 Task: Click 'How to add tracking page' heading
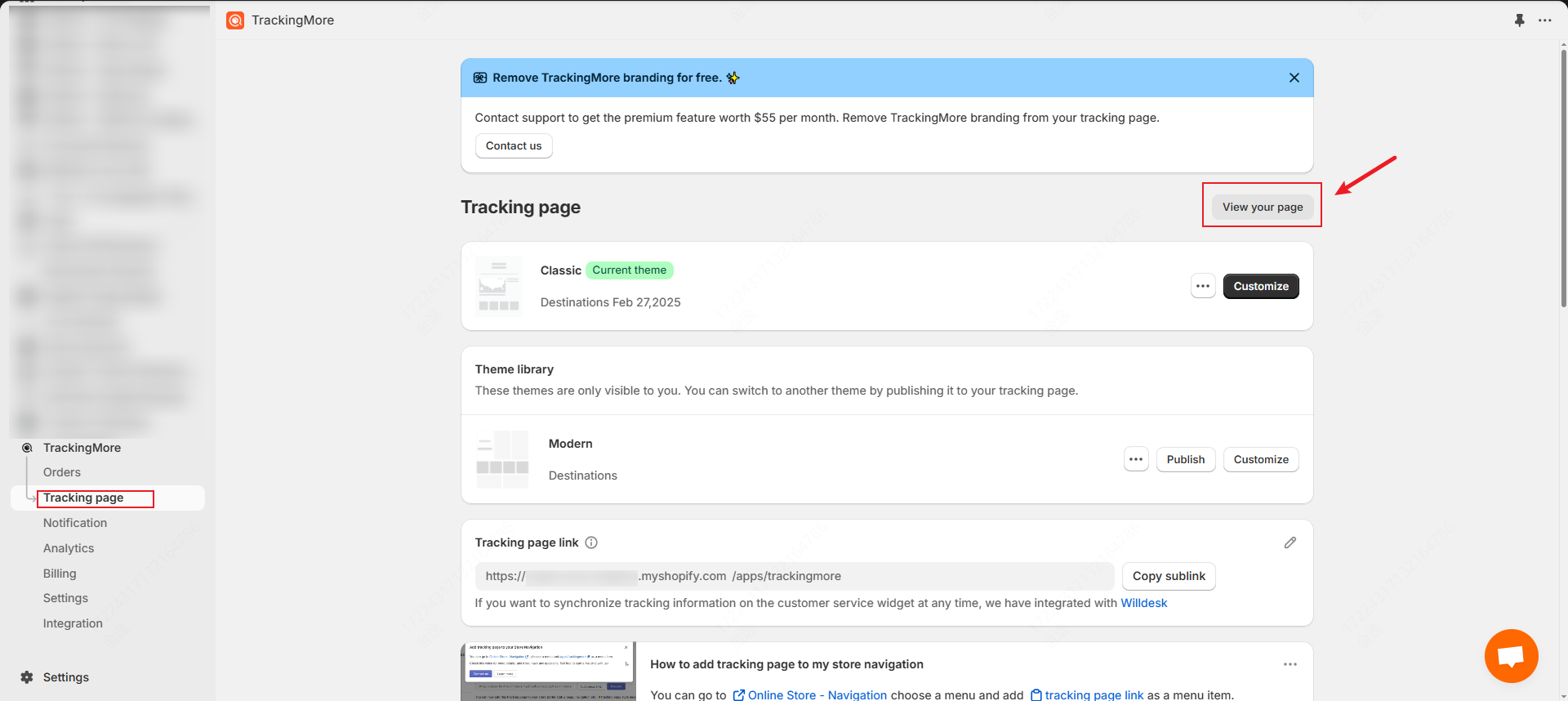(786, 664)
